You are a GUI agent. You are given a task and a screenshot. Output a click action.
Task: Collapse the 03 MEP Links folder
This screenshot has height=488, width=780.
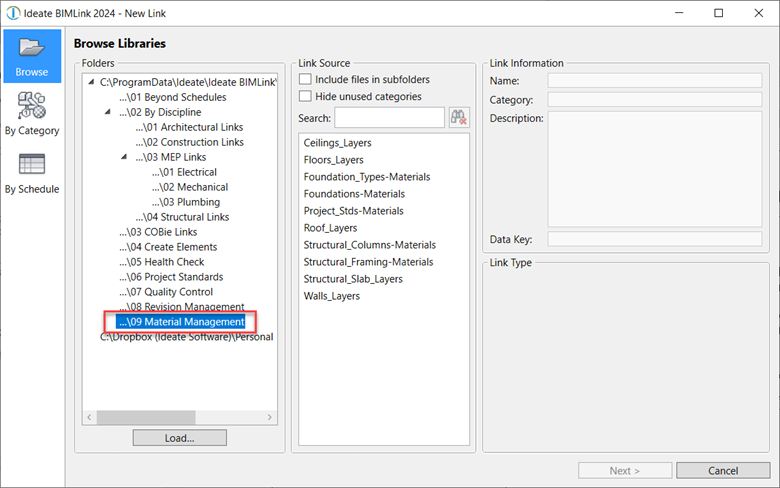point(124,157)
